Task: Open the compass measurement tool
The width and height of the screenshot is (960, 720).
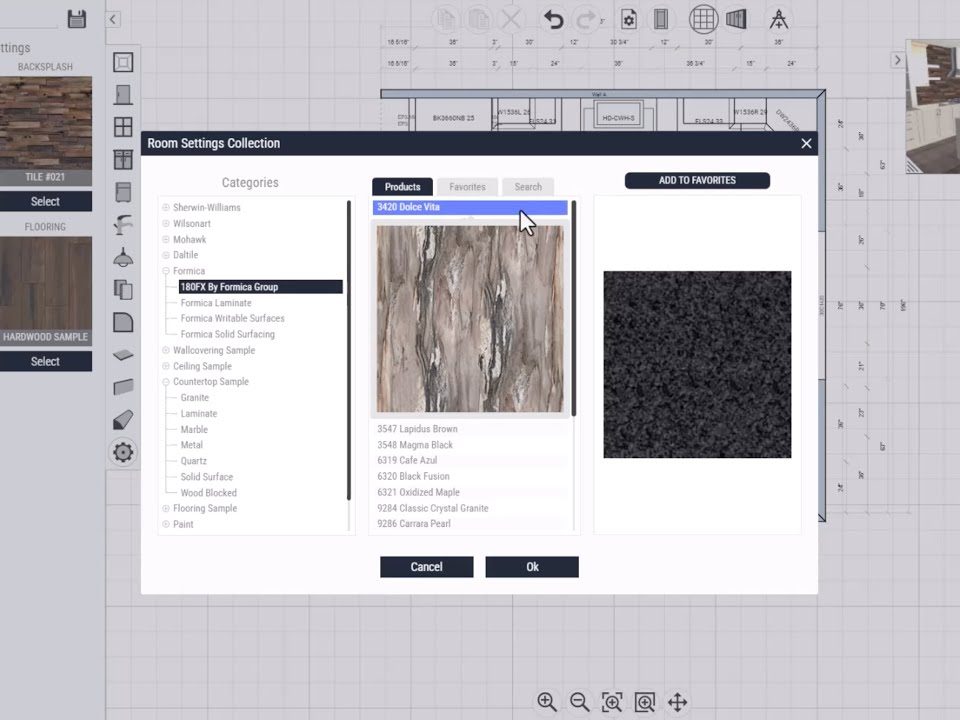Action: click(778, 19)
